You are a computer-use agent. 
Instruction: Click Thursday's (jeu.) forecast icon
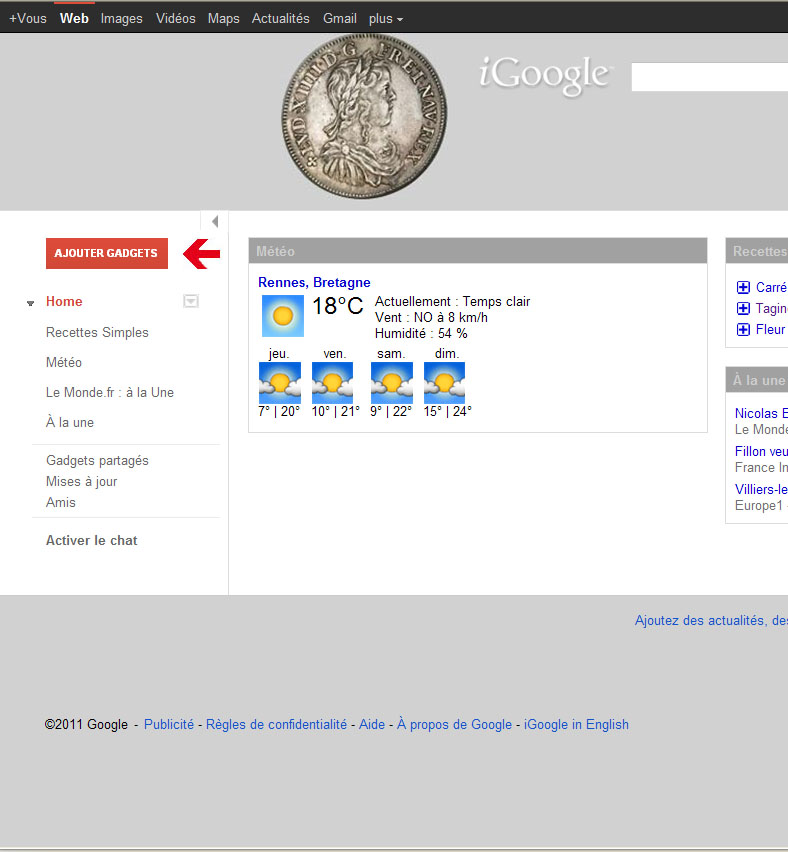tap(279, 383)
